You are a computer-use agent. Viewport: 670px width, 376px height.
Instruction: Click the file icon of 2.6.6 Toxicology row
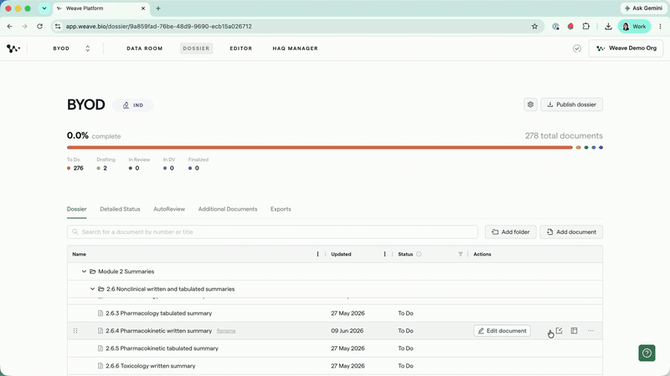coord(100,366)
